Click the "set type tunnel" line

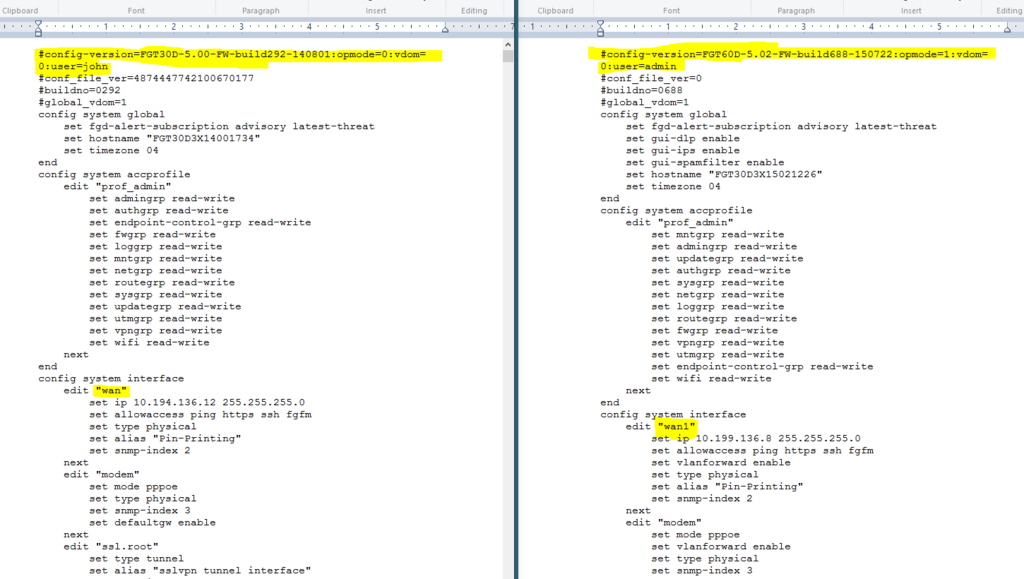pyautogui.click(x=136, y=559)
